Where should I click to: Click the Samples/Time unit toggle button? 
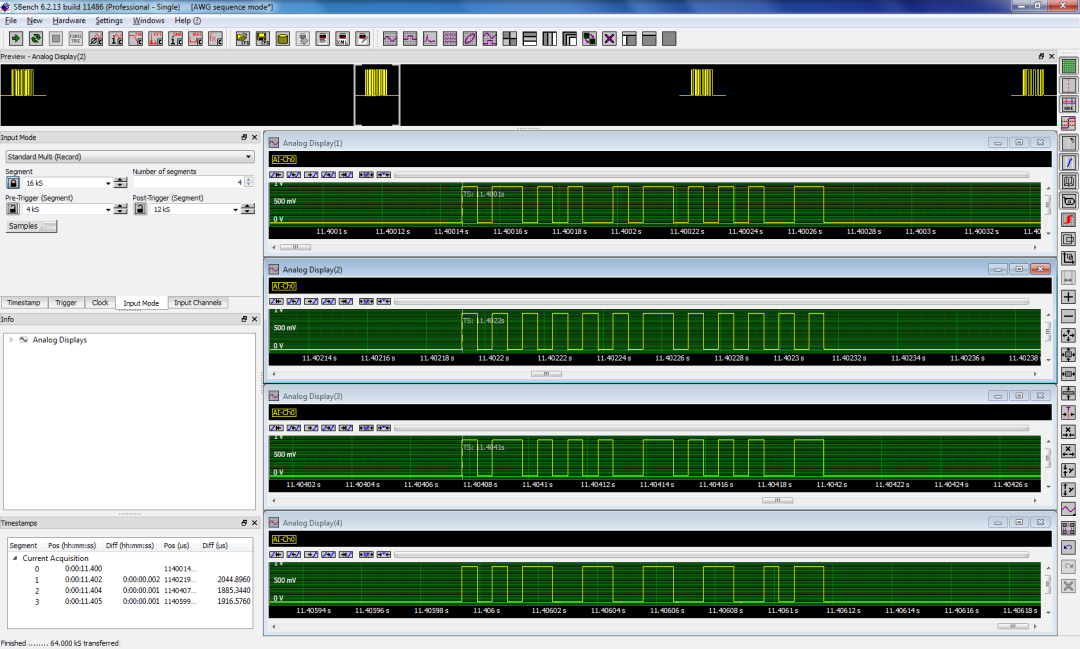tap(32, 227)
